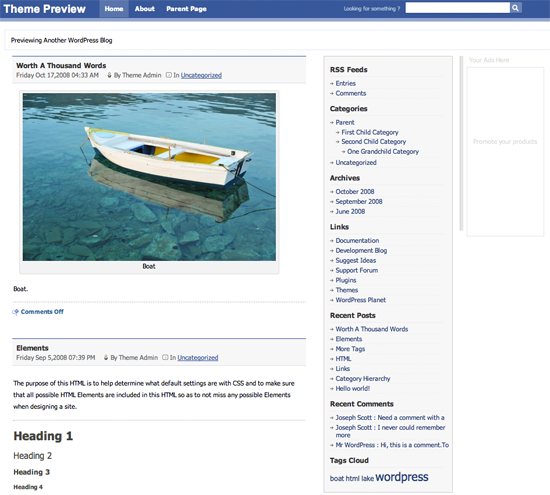Click the Comments Off link
Viewport: 550px width, 495px height.
point(42,312)
